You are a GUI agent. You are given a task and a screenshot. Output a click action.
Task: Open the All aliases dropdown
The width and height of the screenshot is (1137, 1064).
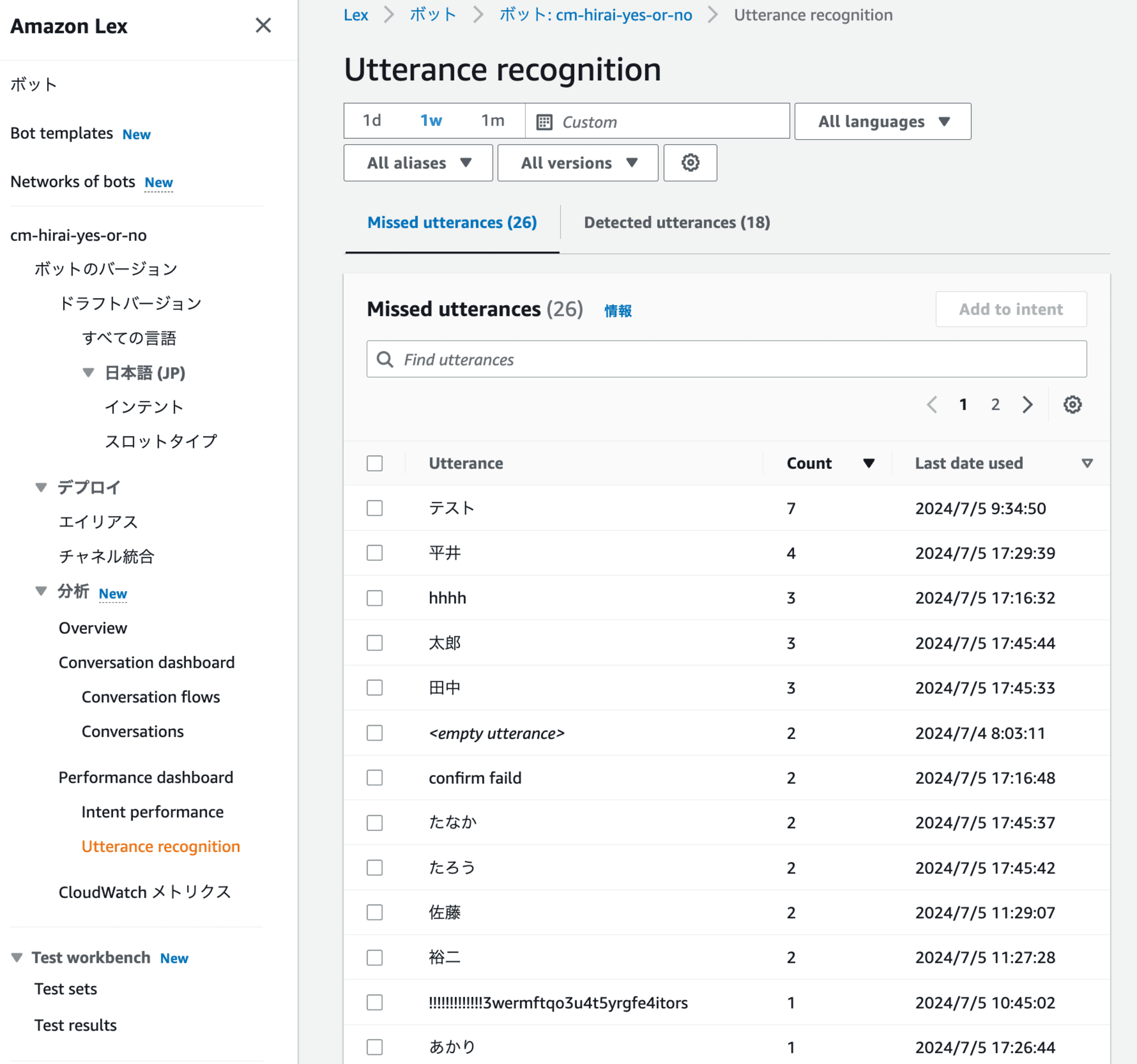pyautogui.click(x=418, y=163)
